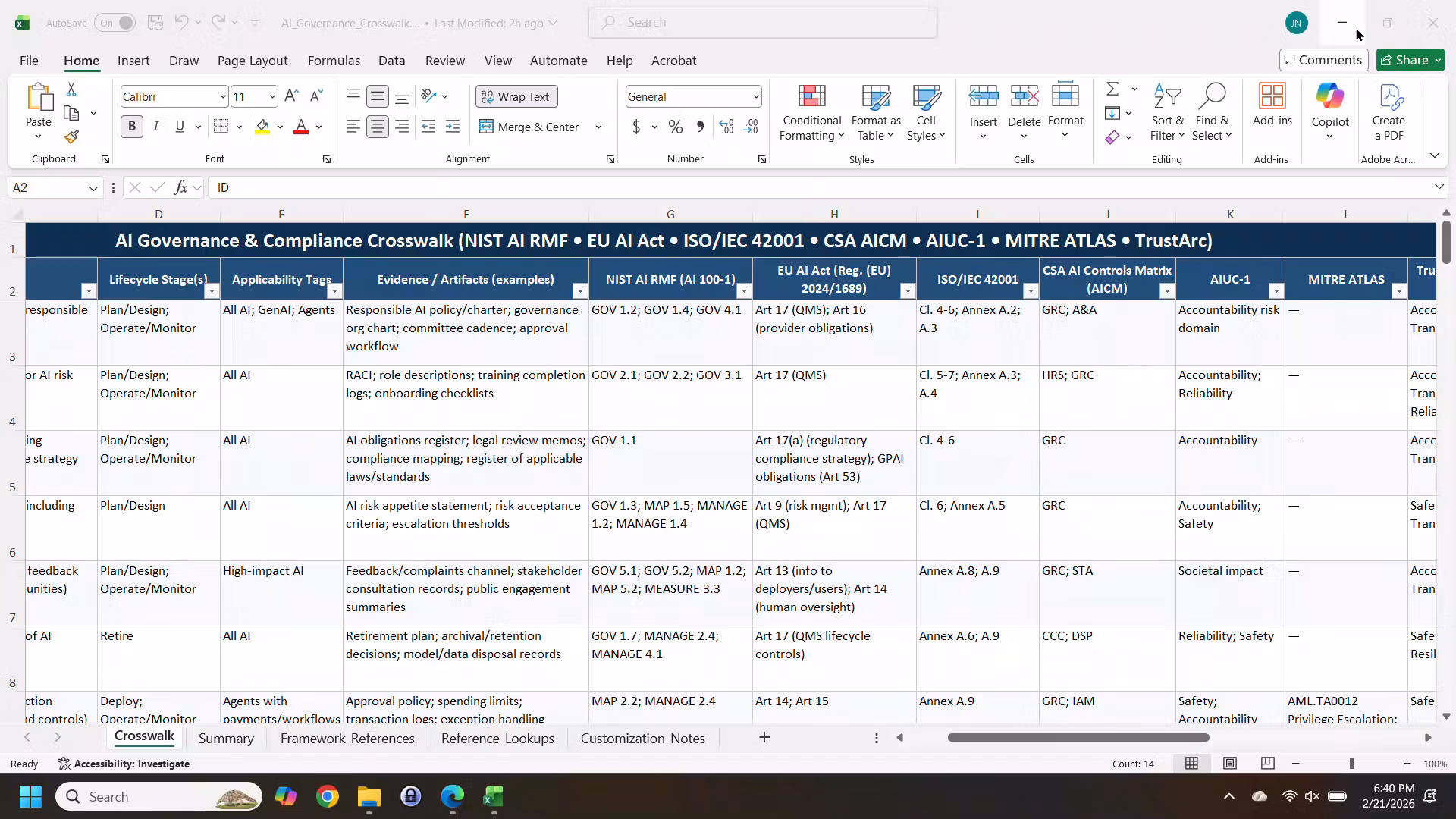Expand Merge & Center options arrow
Image resolution: width=1456 pixels, height=819 pixels.
pyautogui.click(x=598, y=127)
